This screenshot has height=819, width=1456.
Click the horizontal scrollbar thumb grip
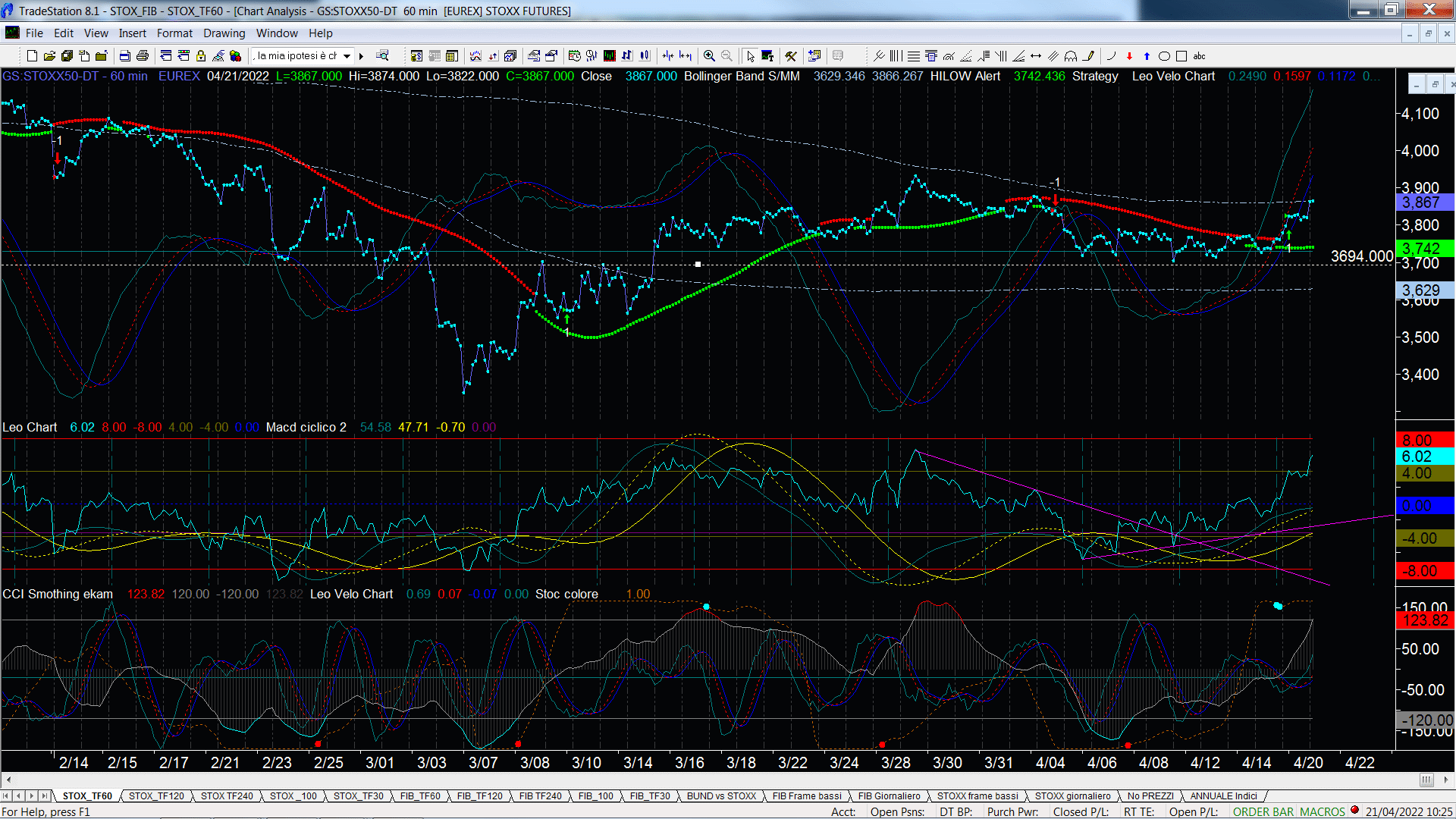tap(1426, 780)
